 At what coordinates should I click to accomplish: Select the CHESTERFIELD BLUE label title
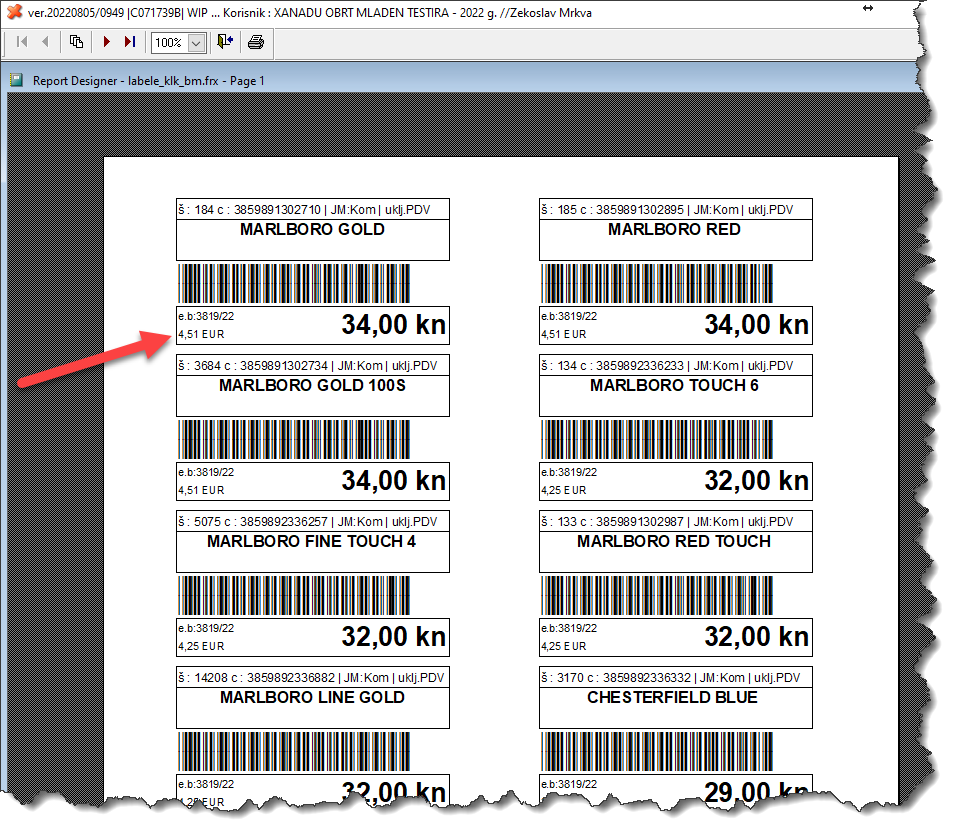(x=674, y=698)
